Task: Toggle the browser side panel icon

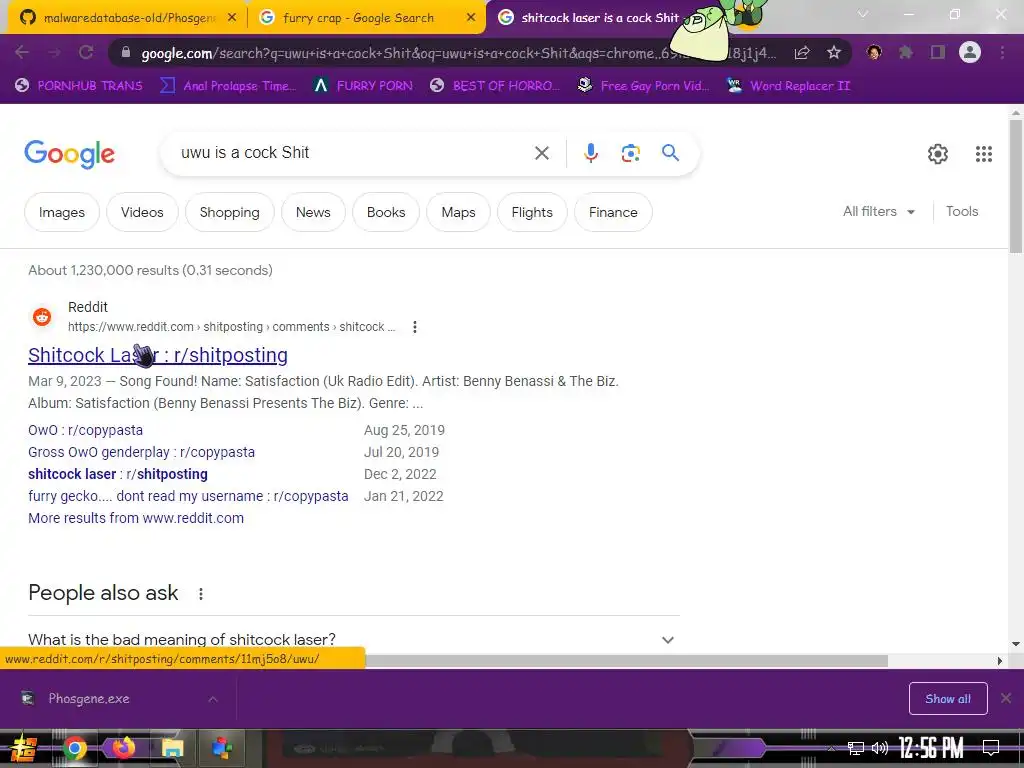Action: coord(938,52)
